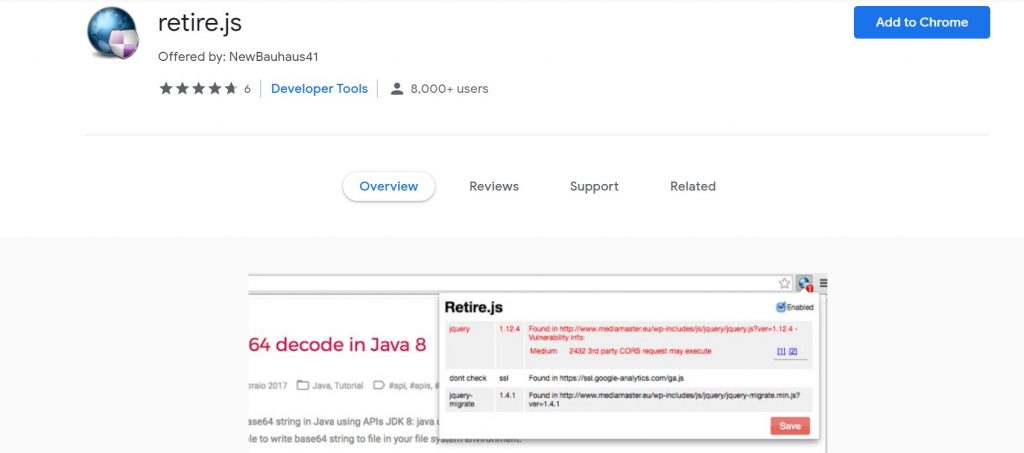Screen dimensions: 1024x453
Task: Click the Medium severity label
Action: tap(543, 351)
